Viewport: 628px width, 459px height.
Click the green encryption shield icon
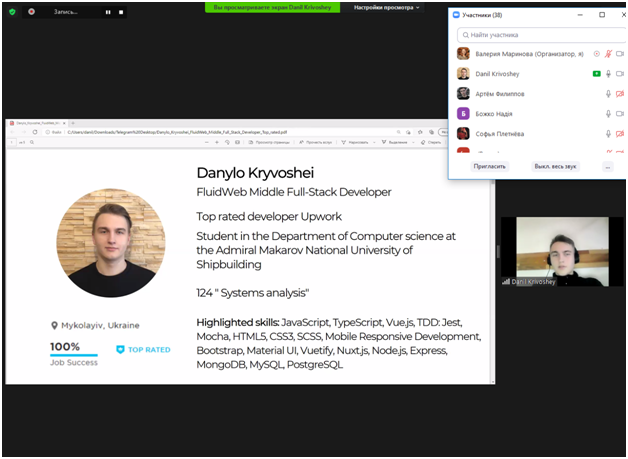[x=11, y=11]
